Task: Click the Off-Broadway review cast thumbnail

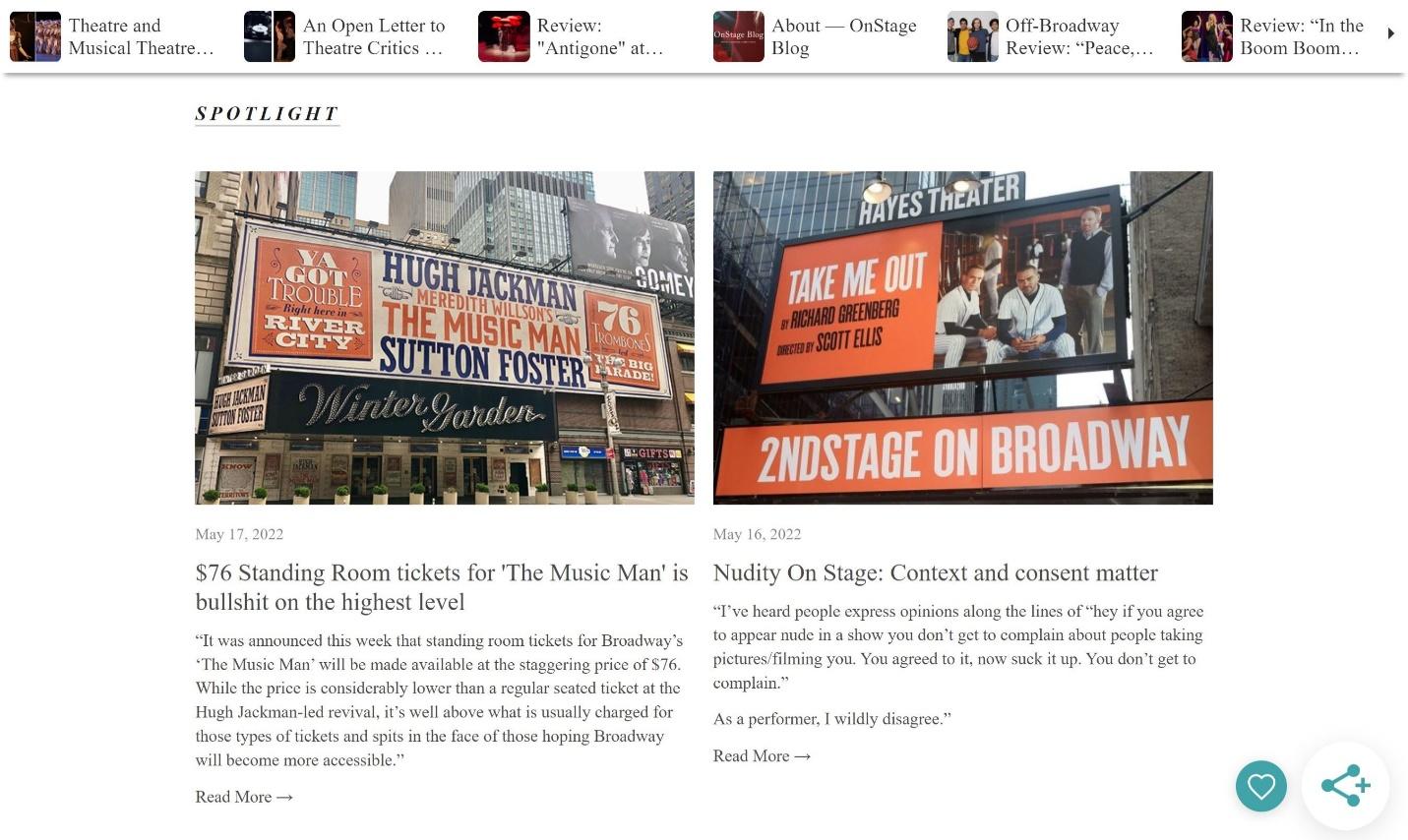Action: (x=972, y=36)
